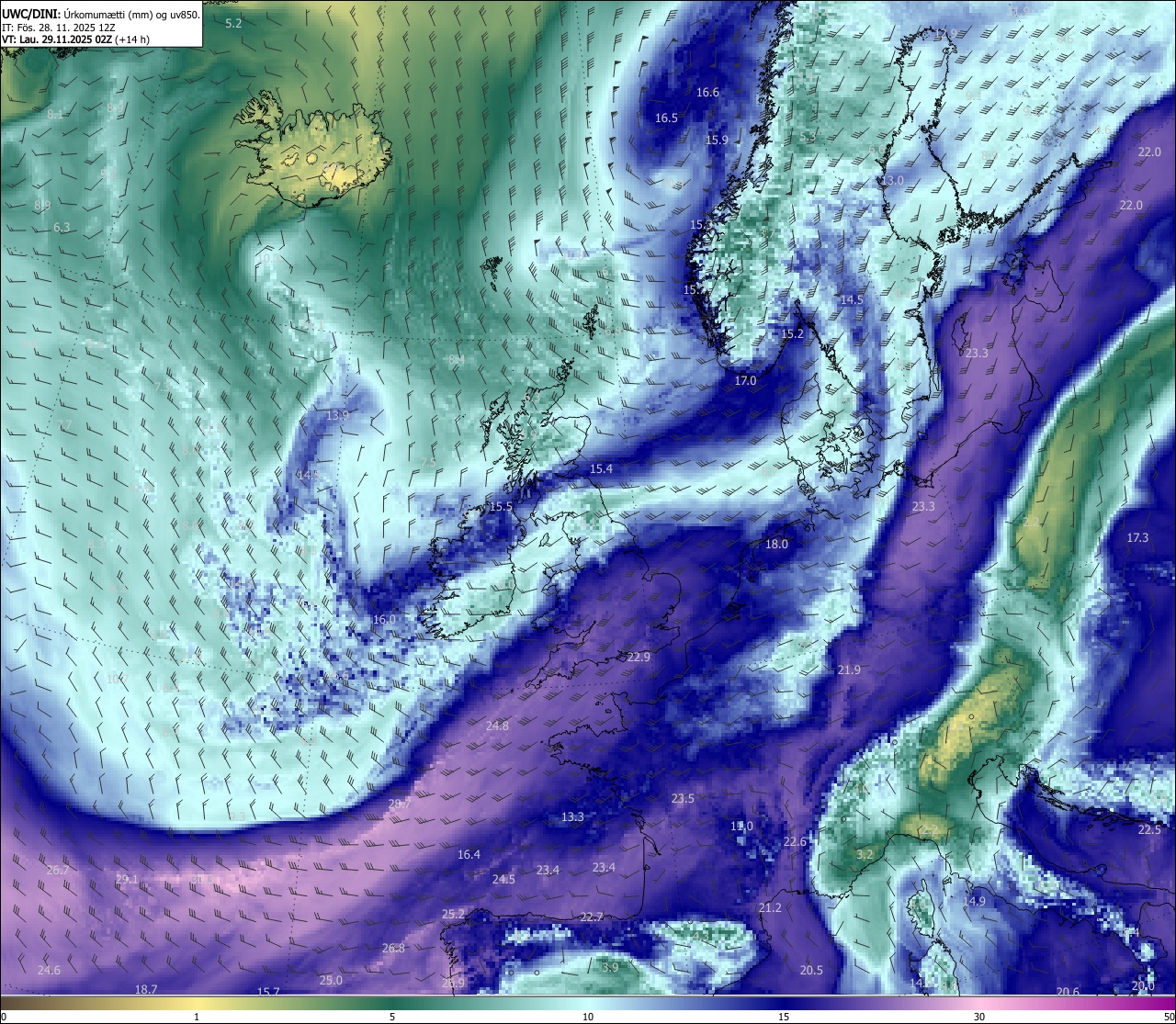Click the 26.9 value label
The width and height of the screenshot is (1176, 1024).
pyautogui.click(x=453, y=983)
